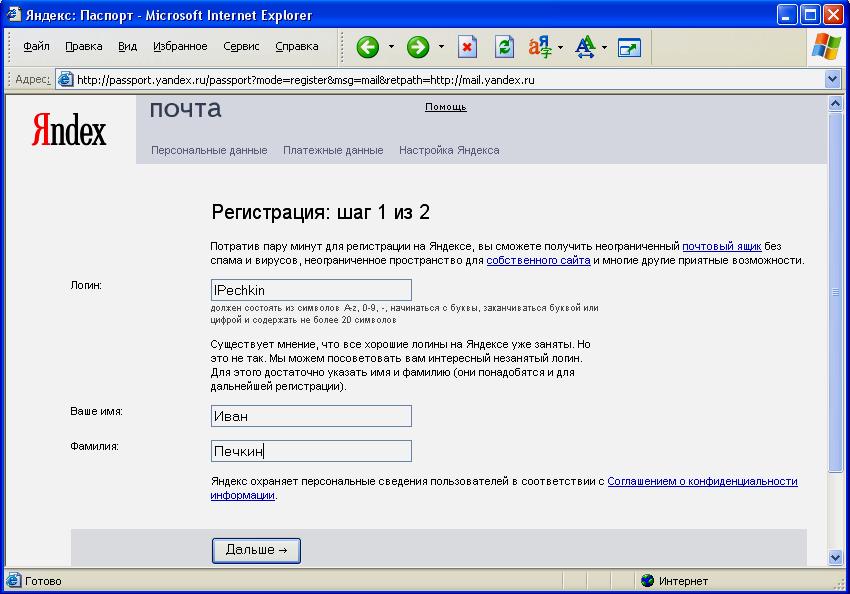
Task: Open the translate icon dropdown arrow
Action: click(x=561, y=47)
